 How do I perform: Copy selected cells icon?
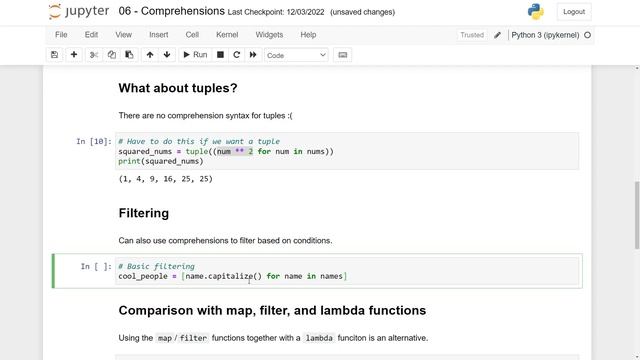[x=111, y=55]
